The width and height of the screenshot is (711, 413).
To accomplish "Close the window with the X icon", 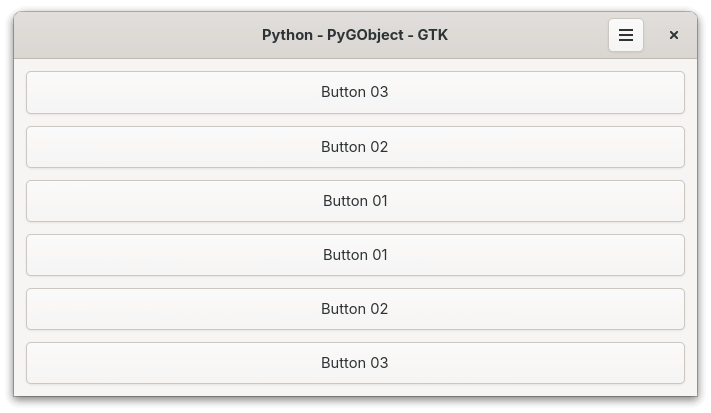I will [674, 35].
